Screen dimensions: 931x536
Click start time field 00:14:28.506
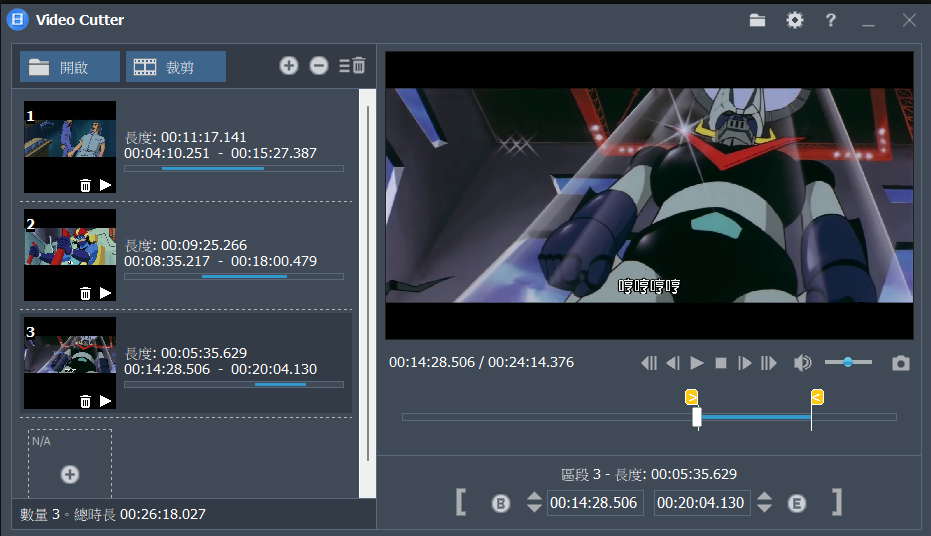pos(595,503)
